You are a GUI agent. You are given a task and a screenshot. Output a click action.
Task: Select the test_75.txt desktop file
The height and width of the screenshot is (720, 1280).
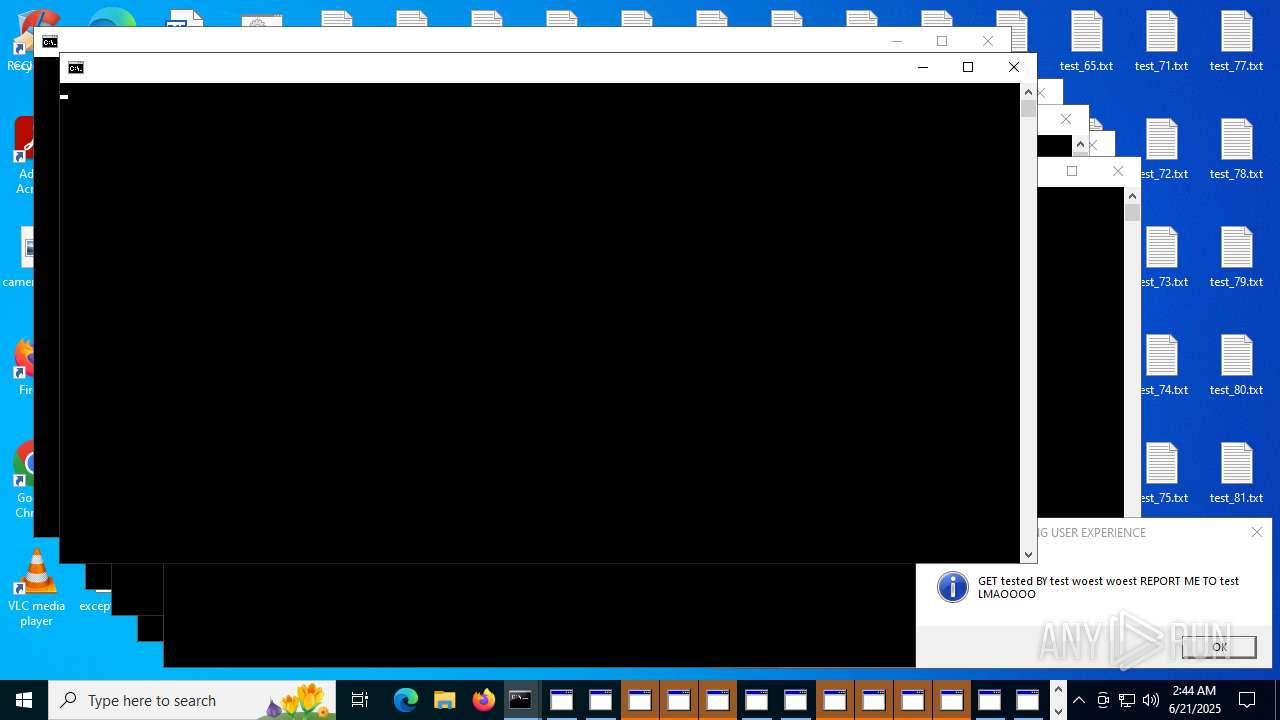1164,474
